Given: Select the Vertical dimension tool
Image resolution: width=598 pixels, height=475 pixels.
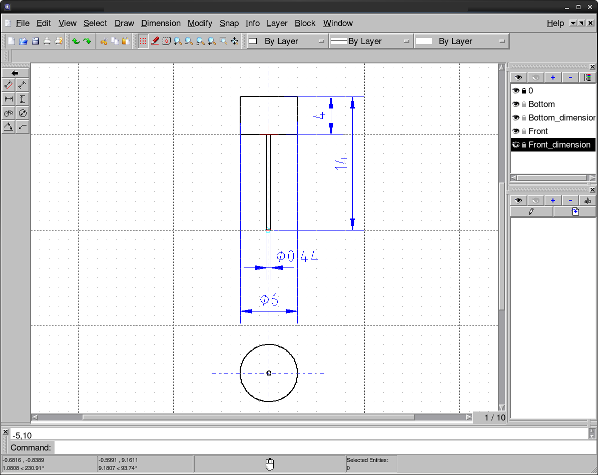Looking at the screenshot, I should pos(23,99).
